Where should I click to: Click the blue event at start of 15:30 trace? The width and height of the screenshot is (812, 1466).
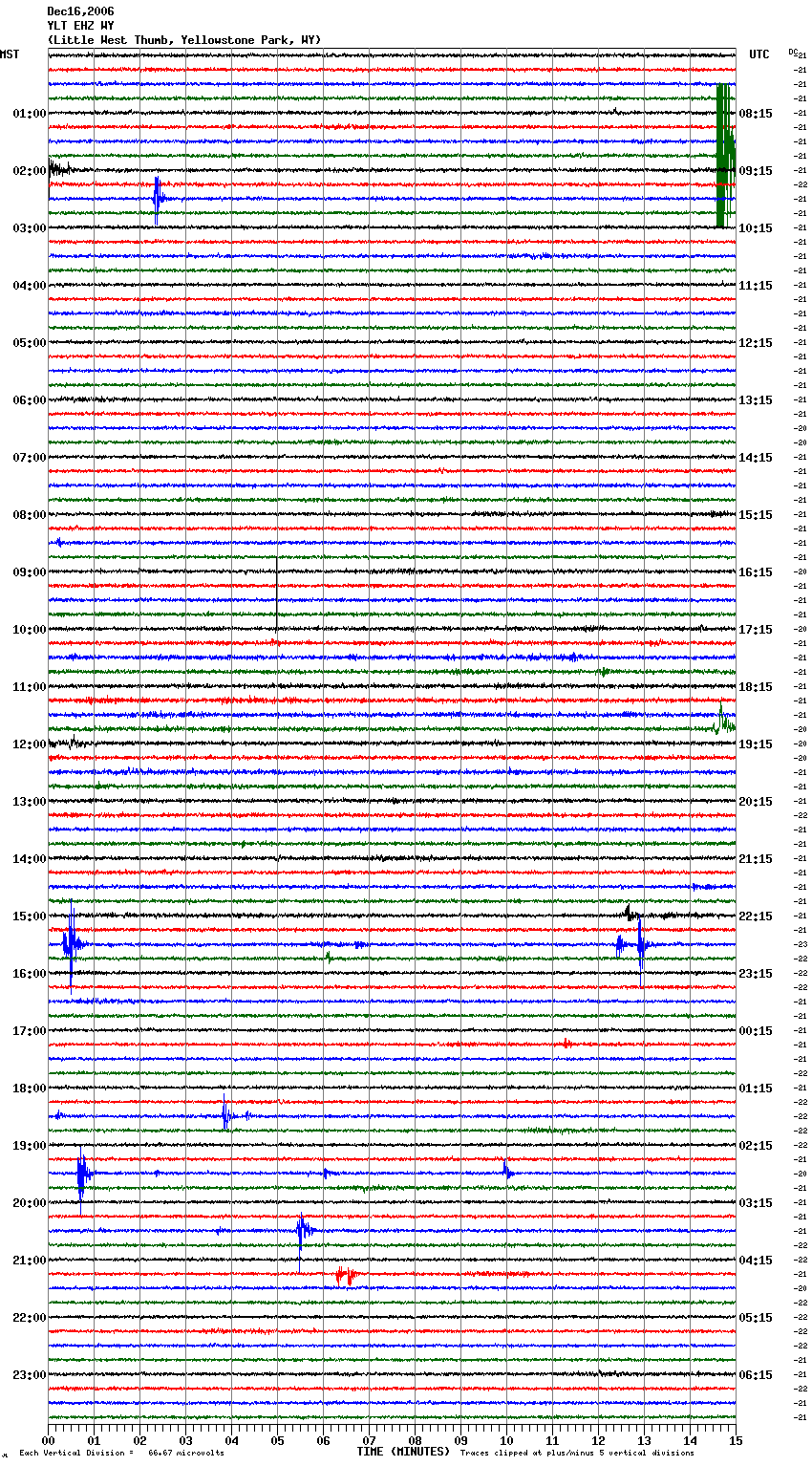tap(72, 945)
